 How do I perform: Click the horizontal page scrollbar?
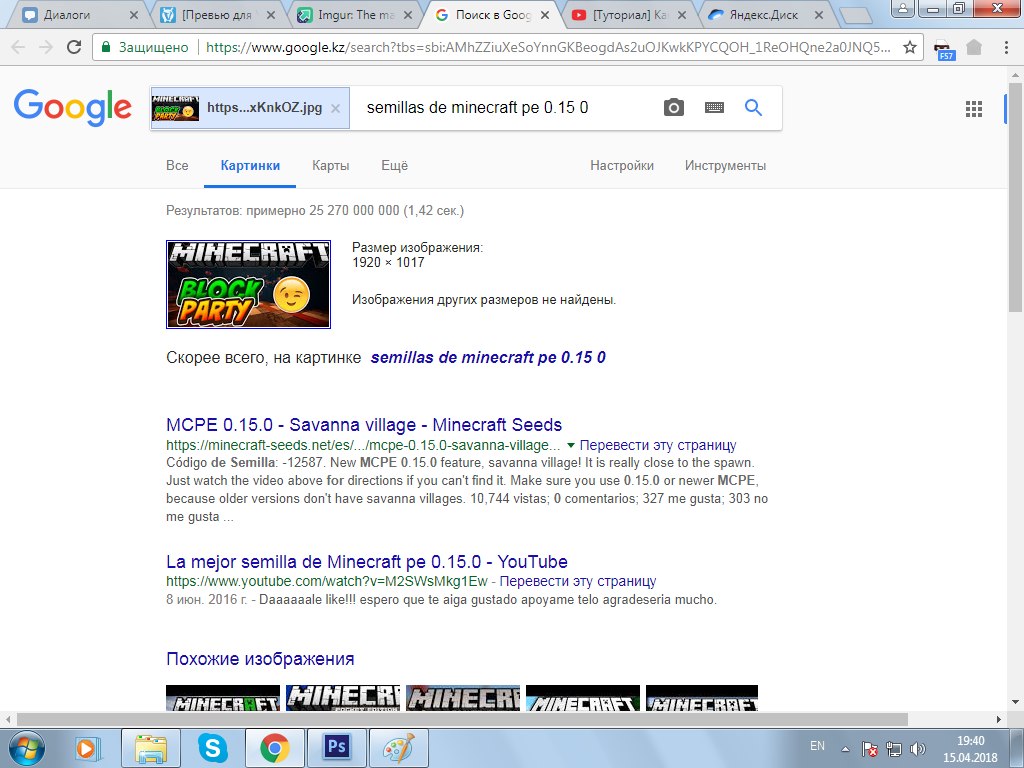pyautogui.click(x=462, y=719)
